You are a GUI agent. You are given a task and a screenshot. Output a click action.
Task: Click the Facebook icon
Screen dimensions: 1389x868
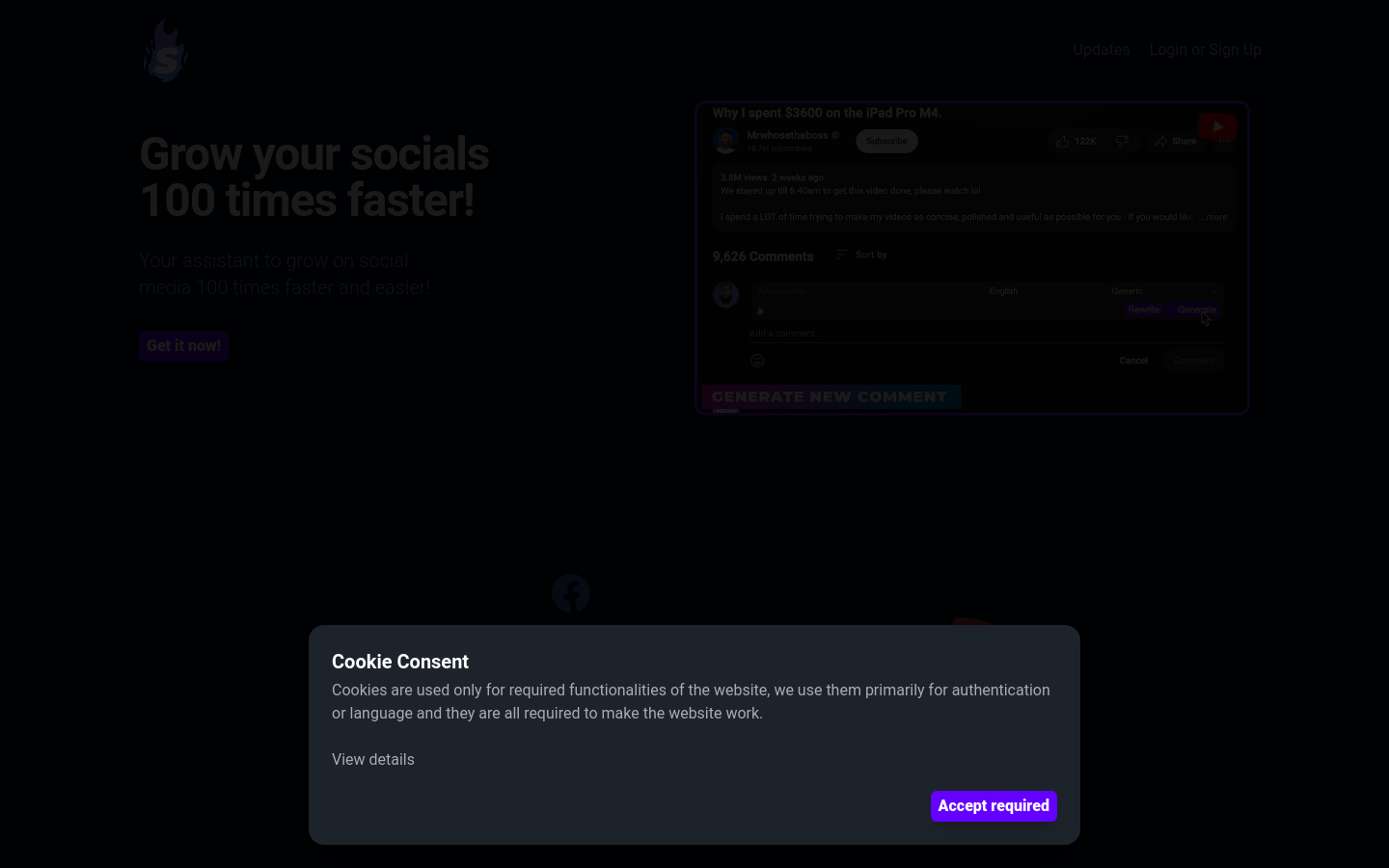tap(571, 593)
